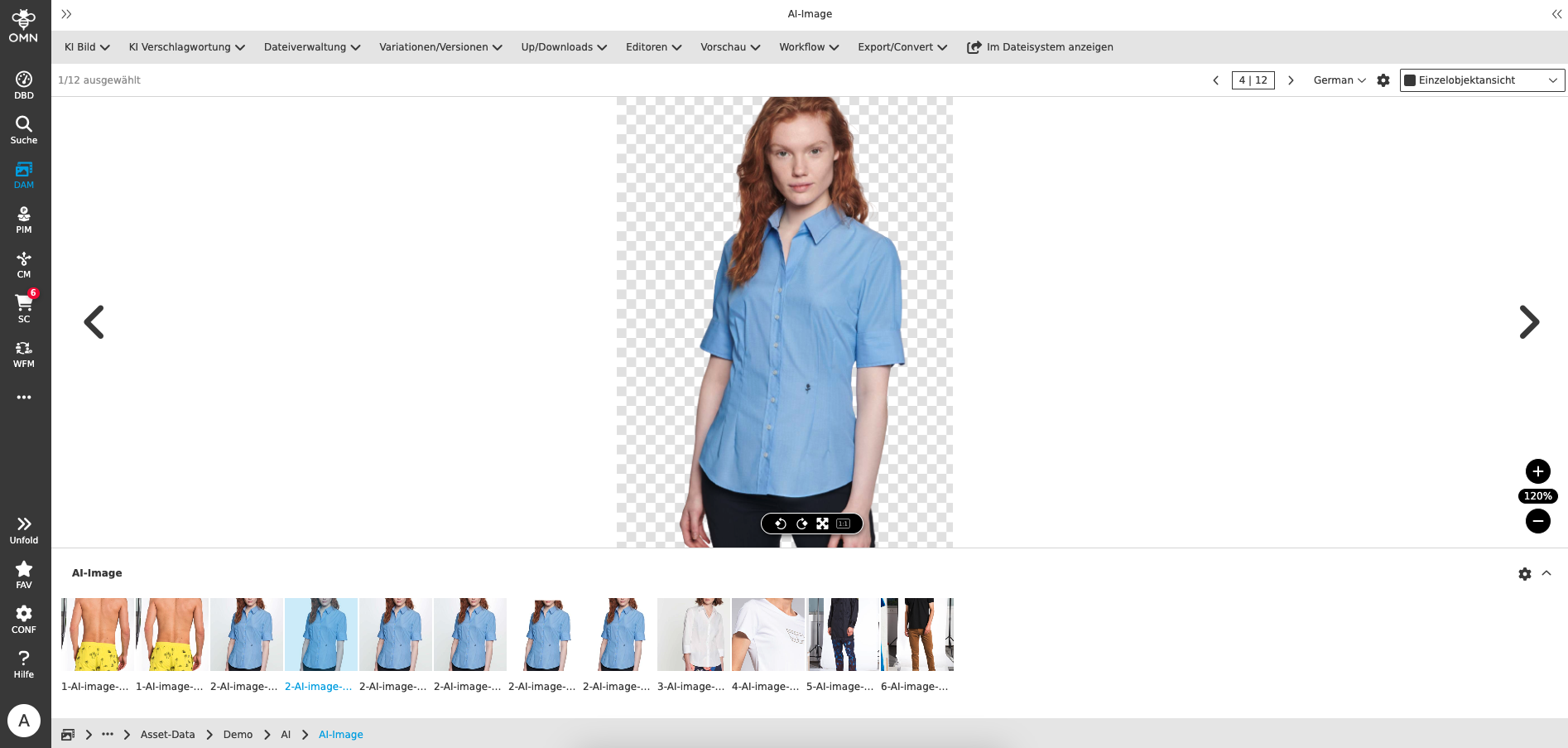Select the first yellow shorts thumbnail 1-AI-image
1568x748 pixels.
pyautogui.click(x=95, y=635)
